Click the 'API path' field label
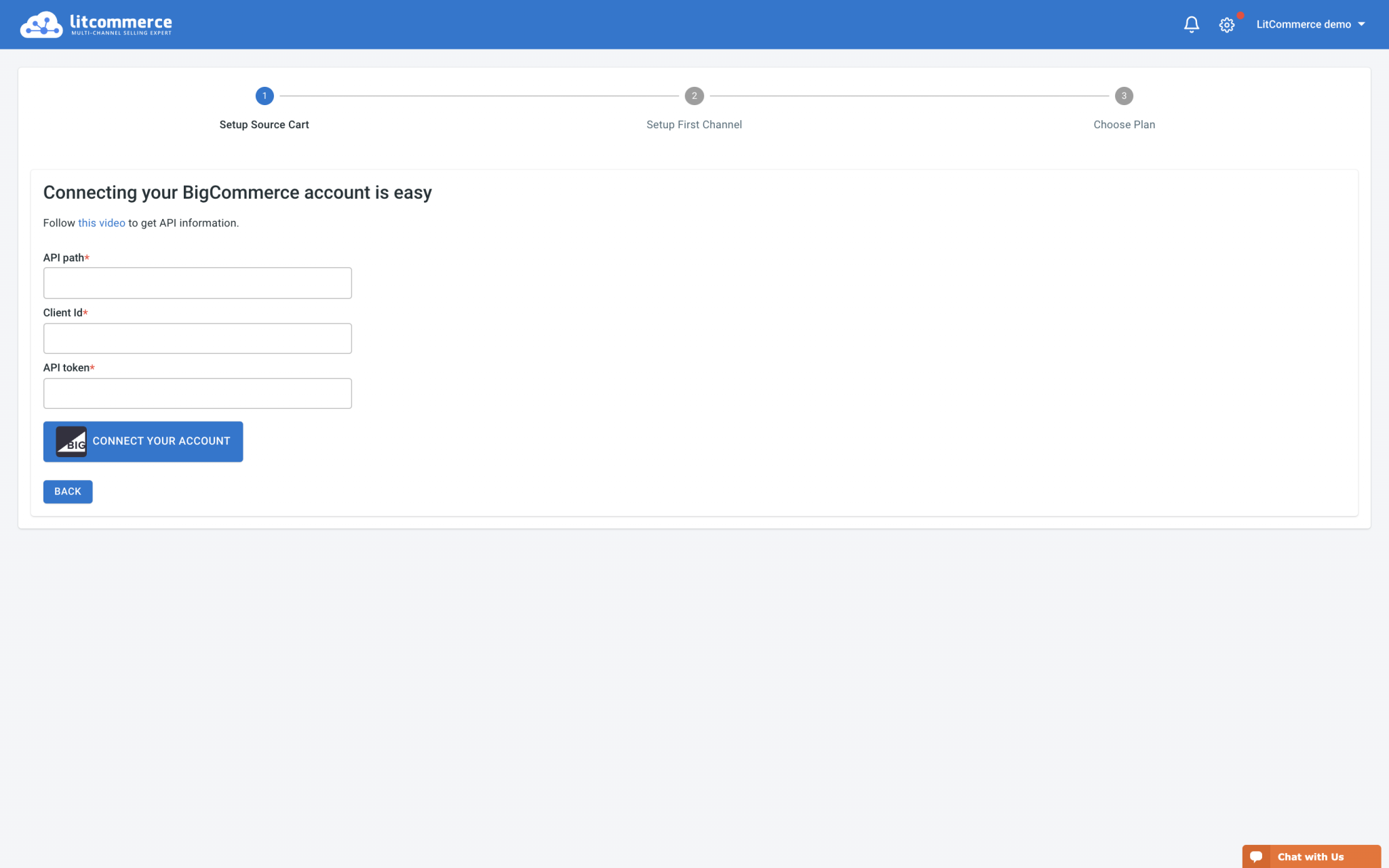Viewport: 1389px width, 868px height. click(x=66, y=258)
